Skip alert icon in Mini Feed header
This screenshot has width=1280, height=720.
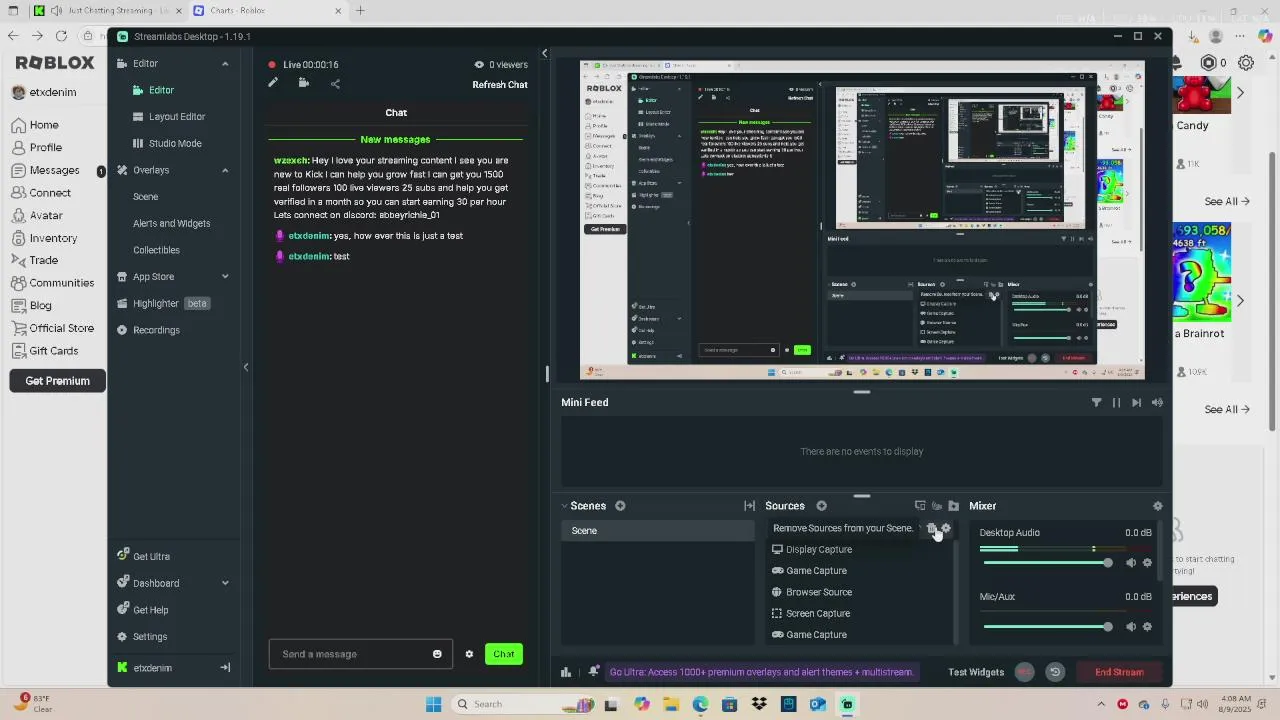point(1136,403)
